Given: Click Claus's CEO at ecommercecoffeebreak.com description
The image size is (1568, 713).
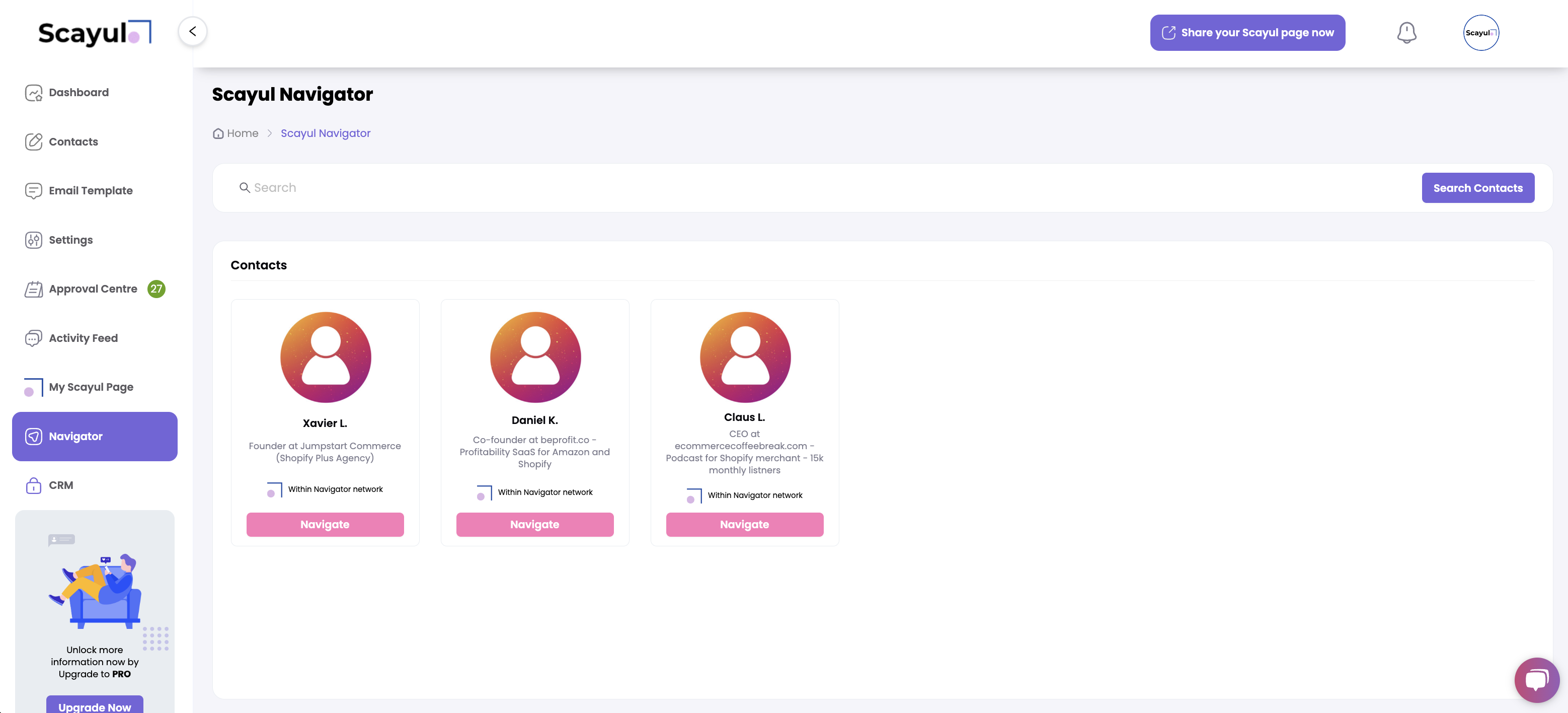Looking at the screenshot, I should 744,452.
